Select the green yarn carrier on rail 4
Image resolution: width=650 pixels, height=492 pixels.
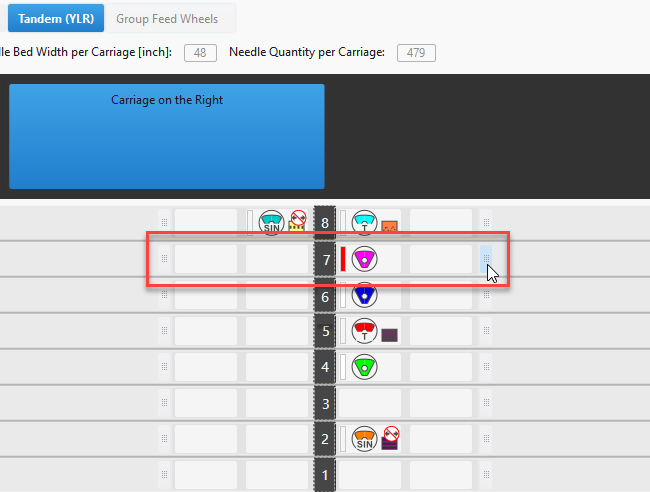click(x=365, y=367)
